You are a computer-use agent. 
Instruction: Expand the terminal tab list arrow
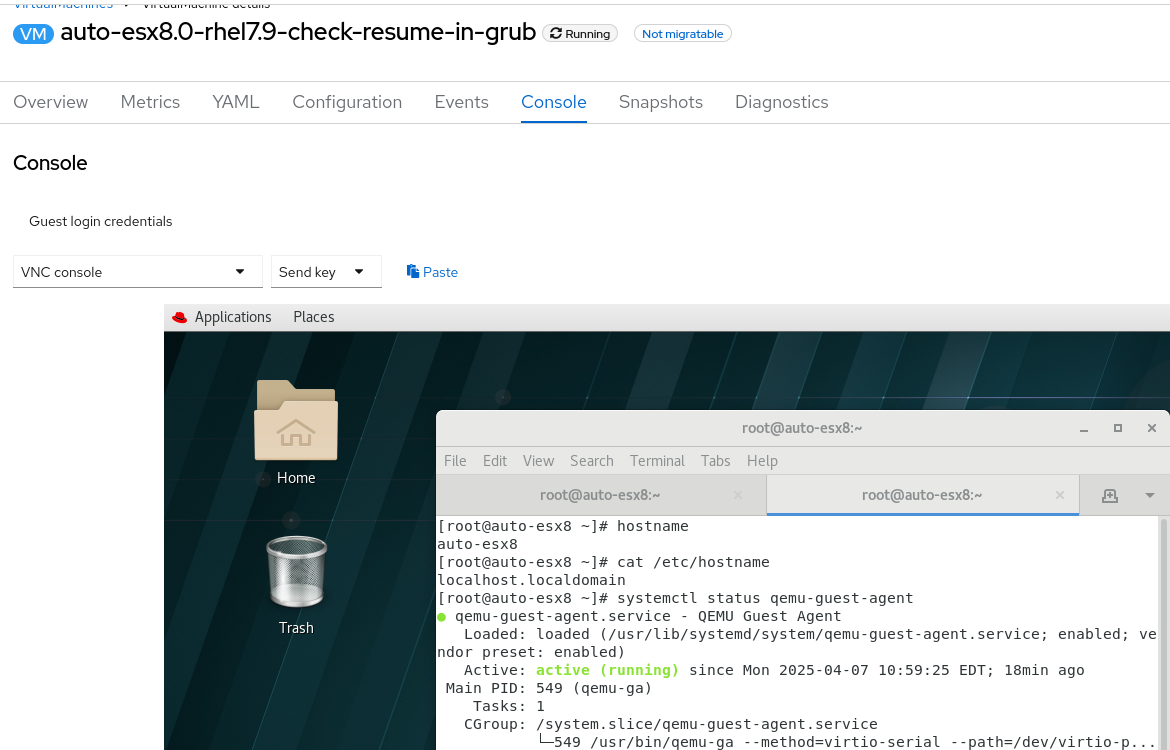click(1149, 495)
